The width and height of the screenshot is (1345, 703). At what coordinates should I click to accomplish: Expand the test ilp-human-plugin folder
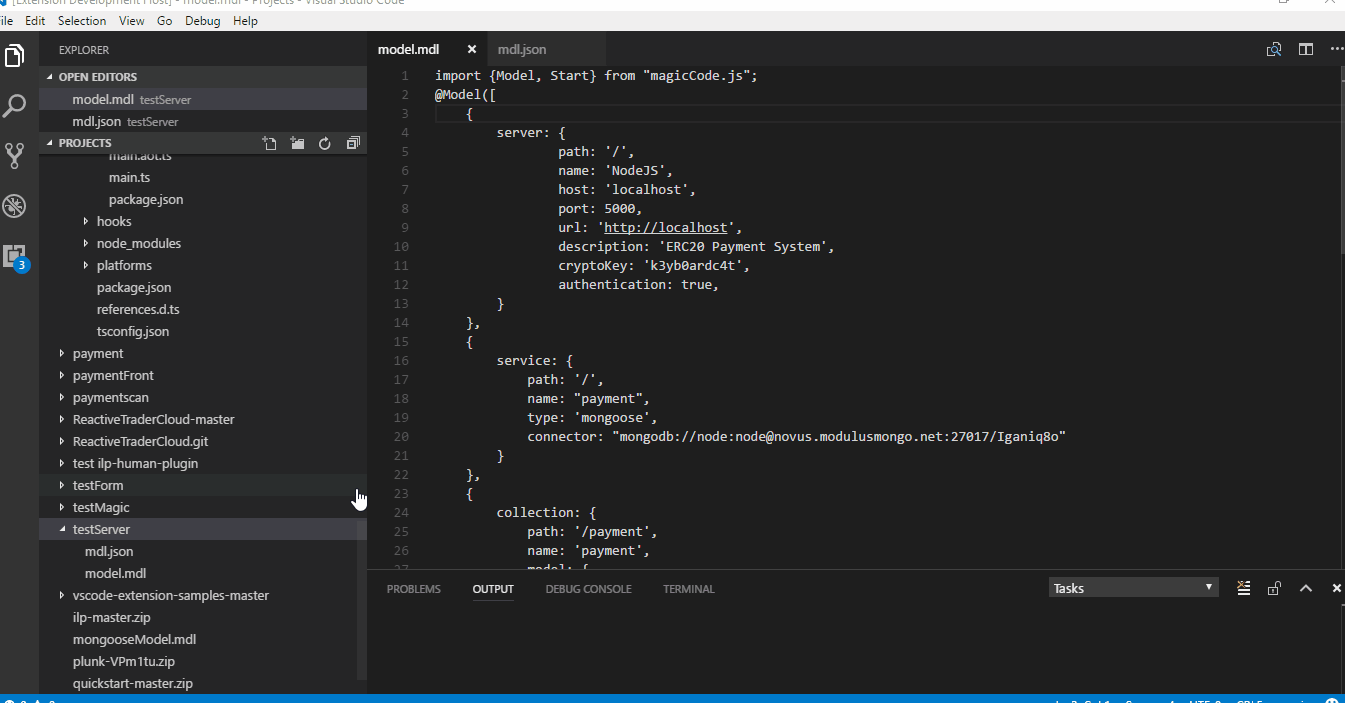pyautogui.click(x=203, y=463)
